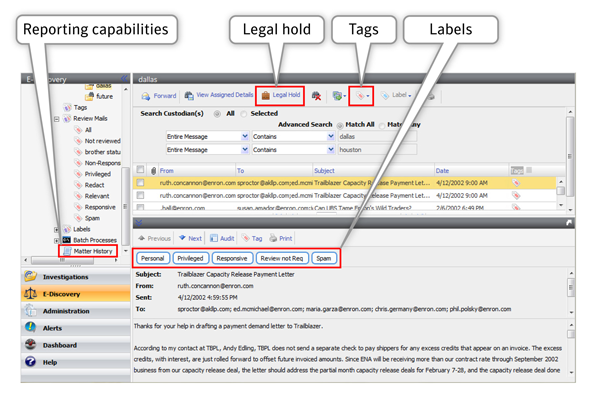This screenshot has height=395, width=590.
Task: Collapse the Review Mails tree node
Action: pos(56,119)
